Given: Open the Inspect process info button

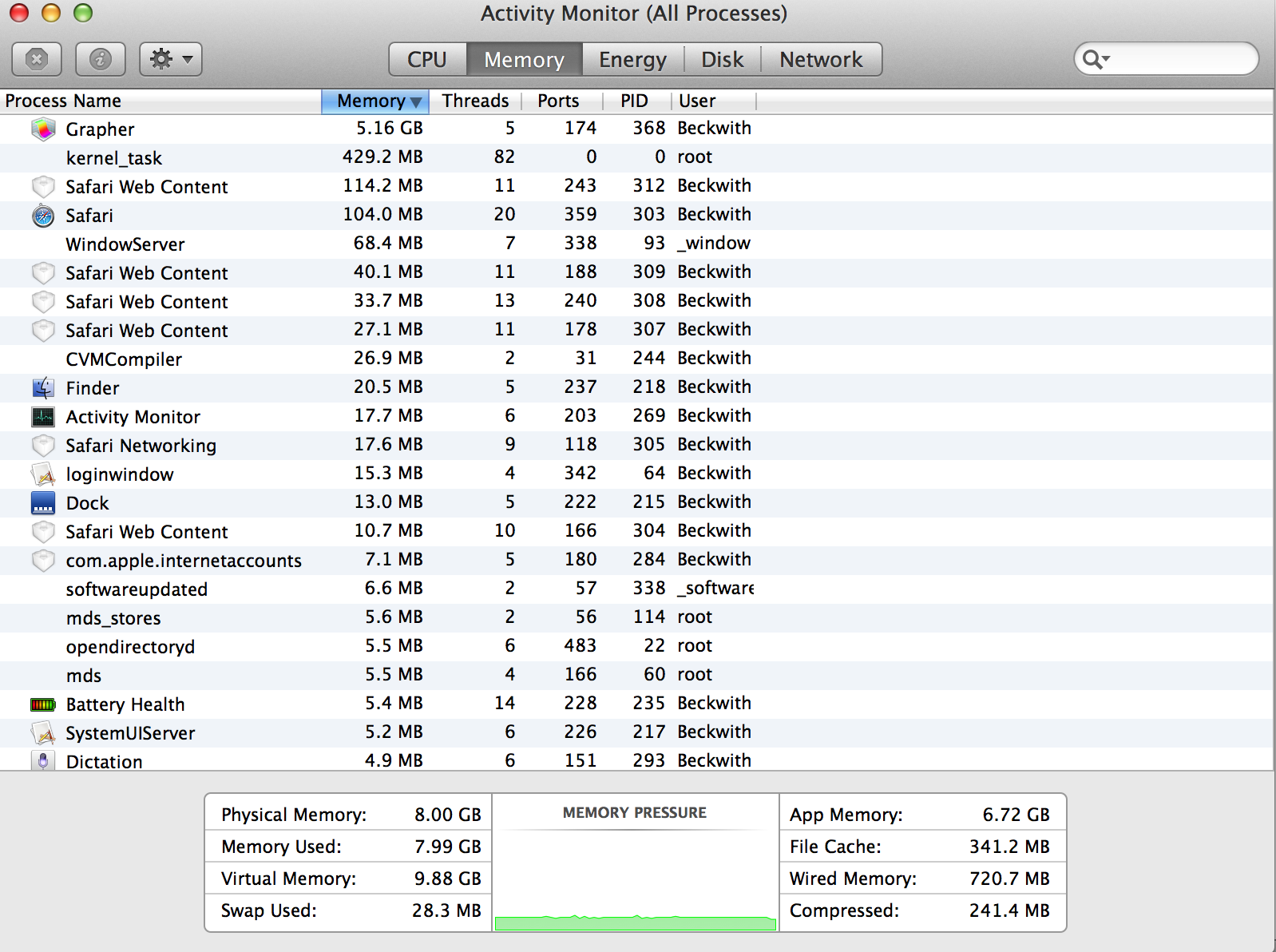Looking at the screenshot, I should [101, 59].
